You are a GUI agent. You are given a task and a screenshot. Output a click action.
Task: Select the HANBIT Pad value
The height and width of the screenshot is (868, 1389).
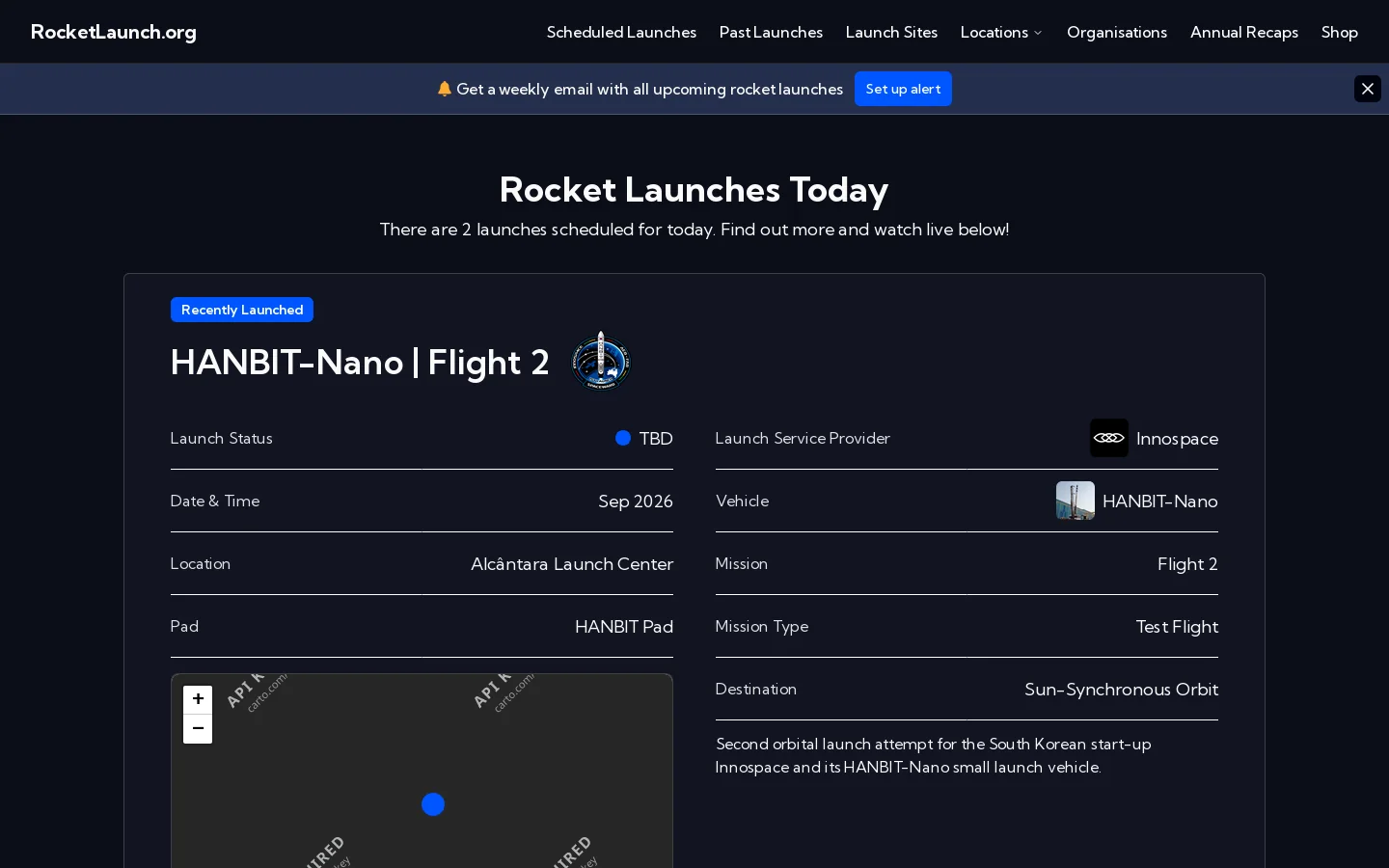(x=624, y=627)
